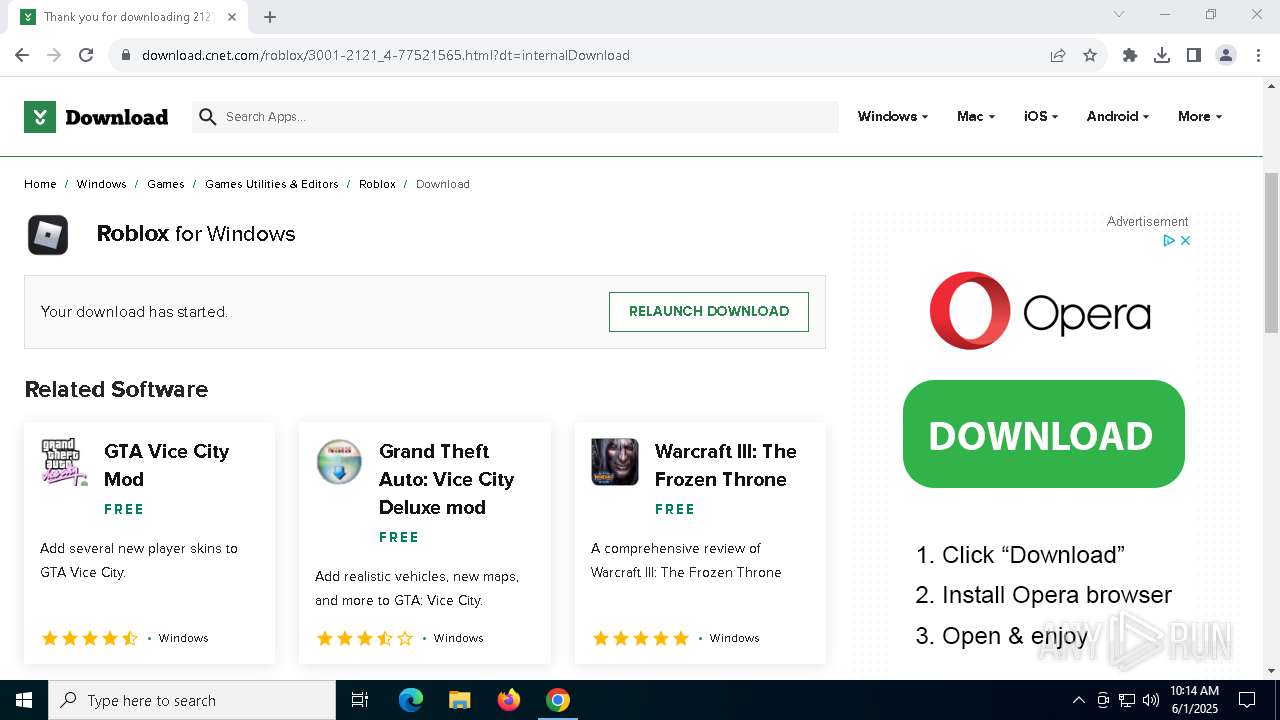Click the taskbar clock showing 10:14 AM
Screen dimensions: 1280x720
pos(1194,700)
